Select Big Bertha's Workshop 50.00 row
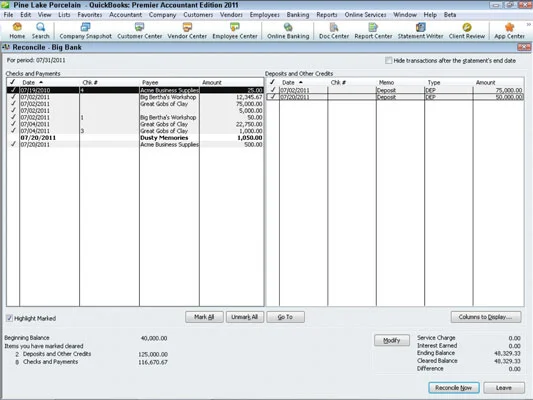Viewport: 533px width, 400px height. click(135, 117)
